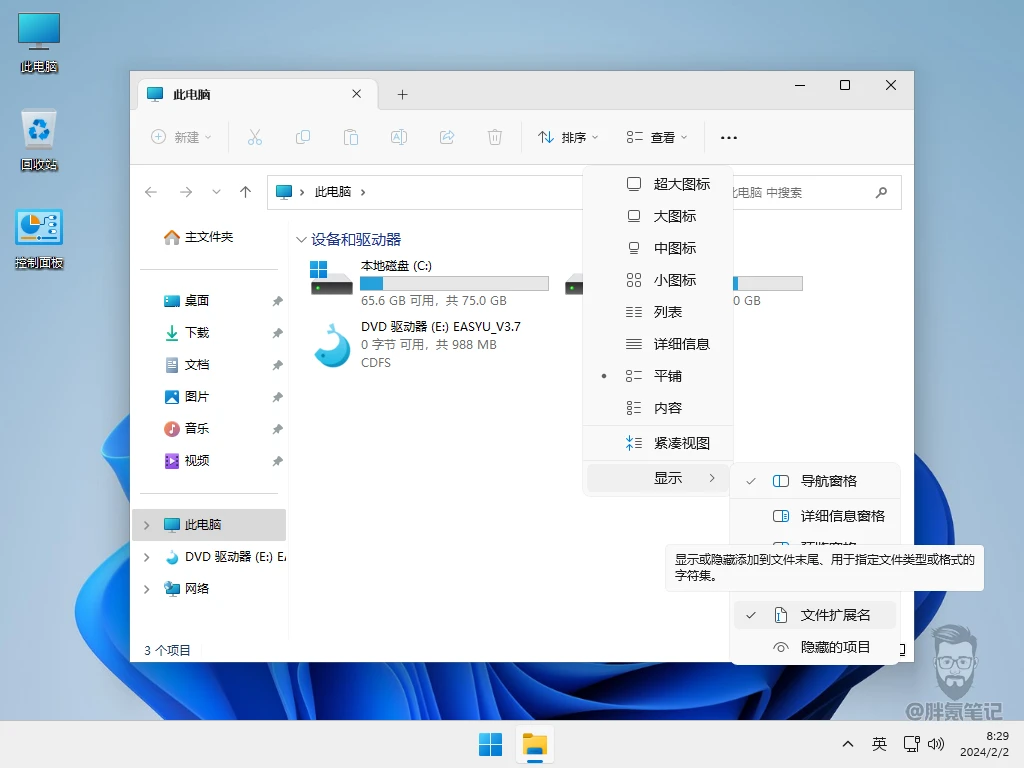The image size is (1024, 768).
Task: Click the Paste clipboard icon
Action: [x=351, y=137]
